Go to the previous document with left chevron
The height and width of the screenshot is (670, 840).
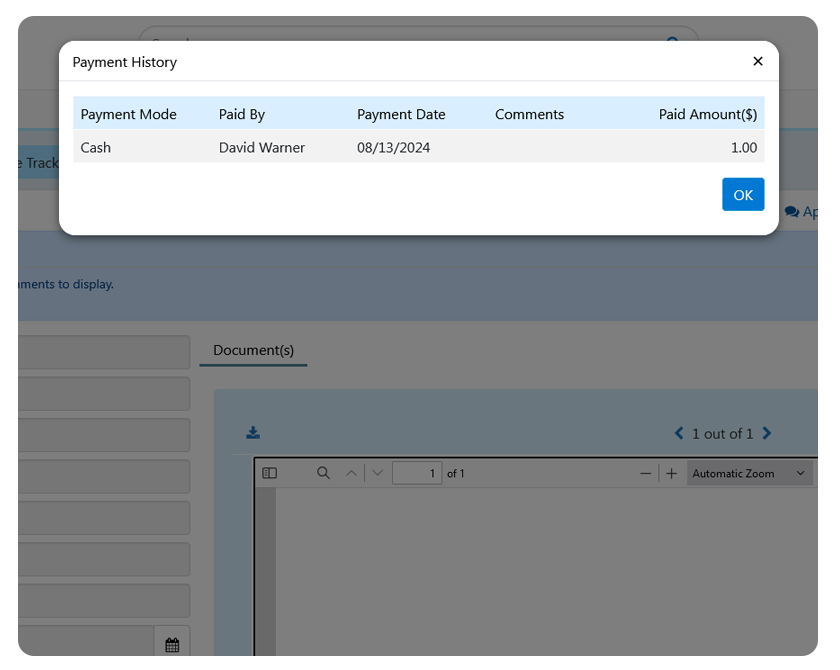pyautogui.click(x=680, y=434)
